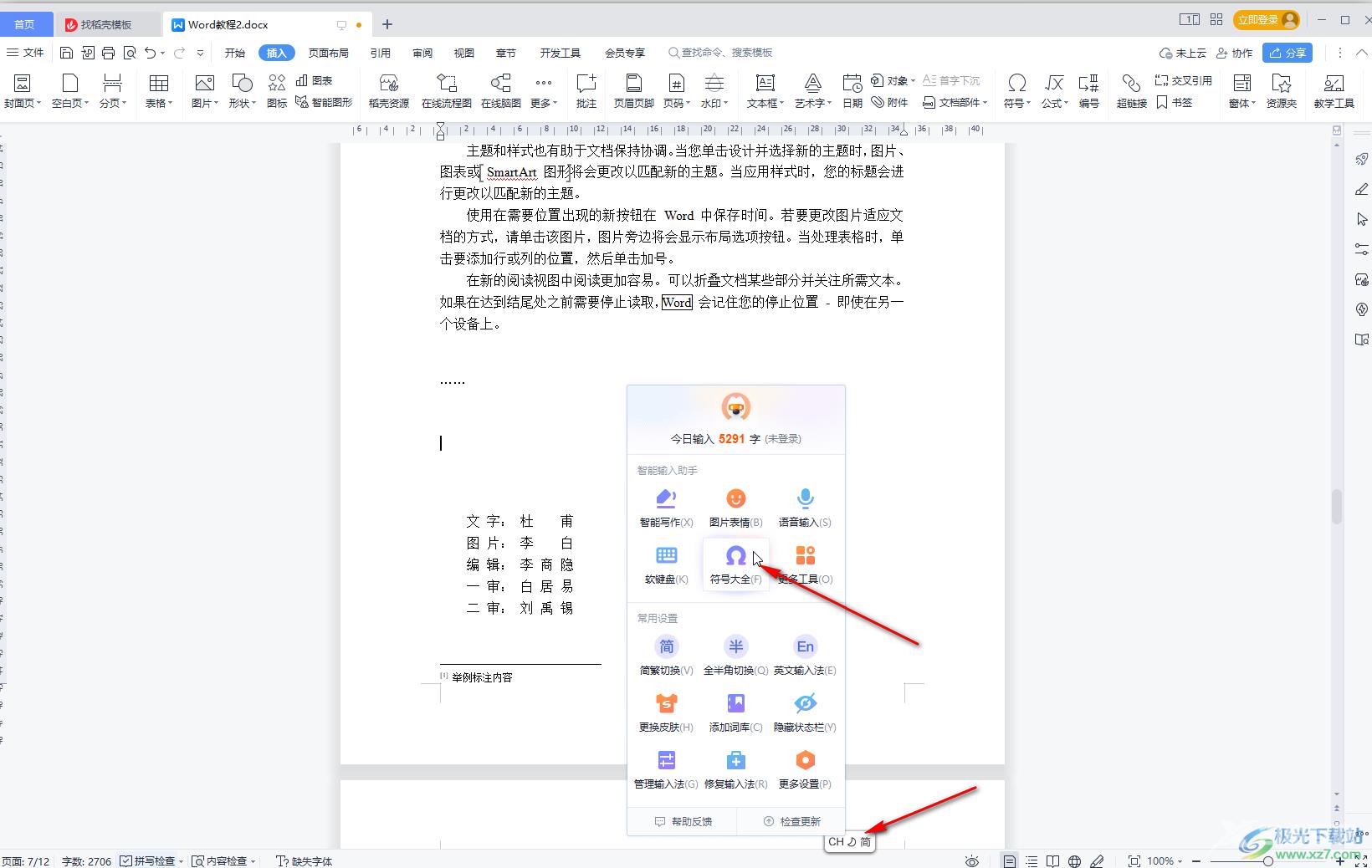Image resolution: width=1372 pixels, height=868 pixels.
Task: Click the vertical scrollbar thumb
Action: tap(1337, 506)
